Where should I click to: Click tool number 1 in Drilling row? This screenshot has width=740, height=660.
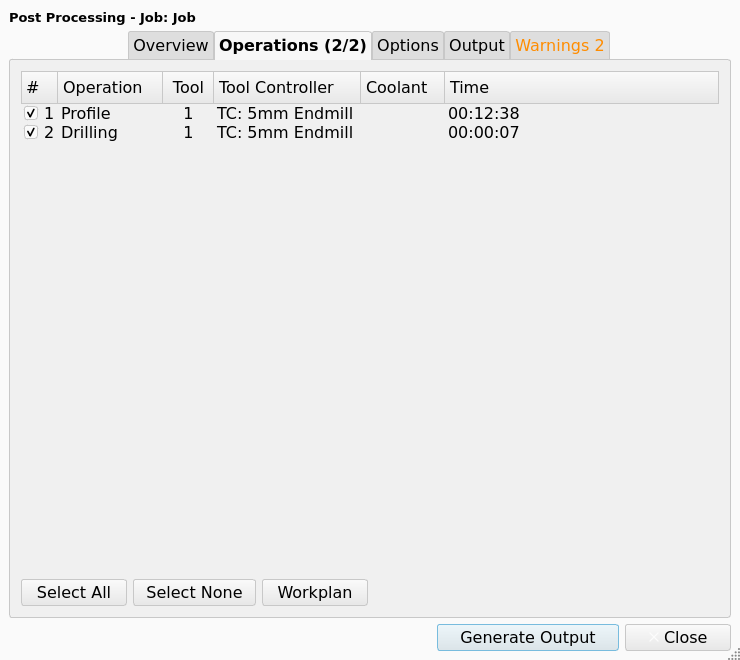[x=188, y=132]
